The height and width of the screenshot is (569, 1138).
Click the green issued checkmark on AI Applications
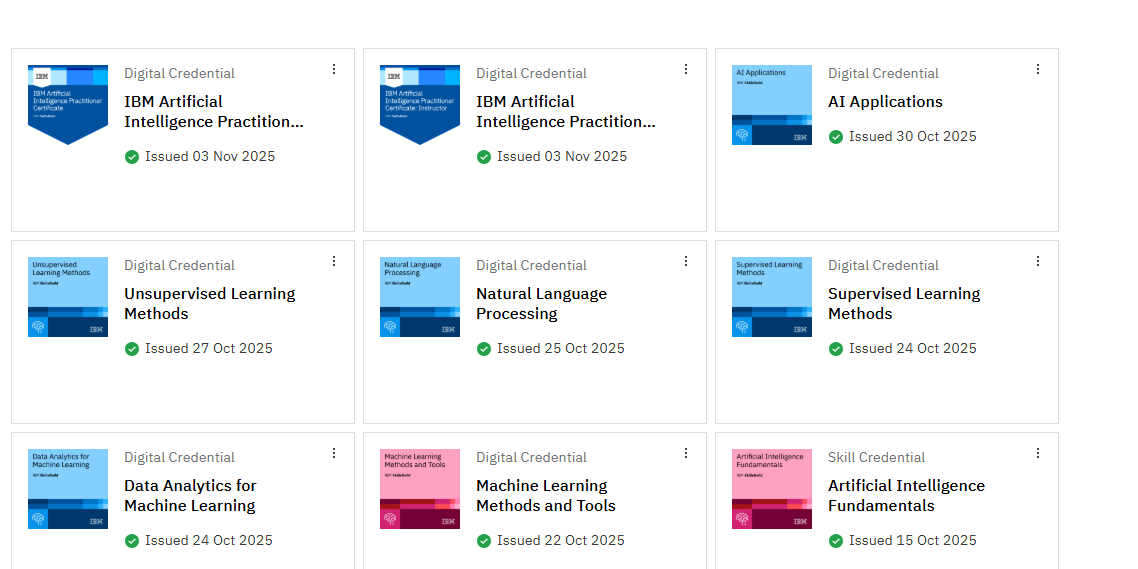(836, 136)
